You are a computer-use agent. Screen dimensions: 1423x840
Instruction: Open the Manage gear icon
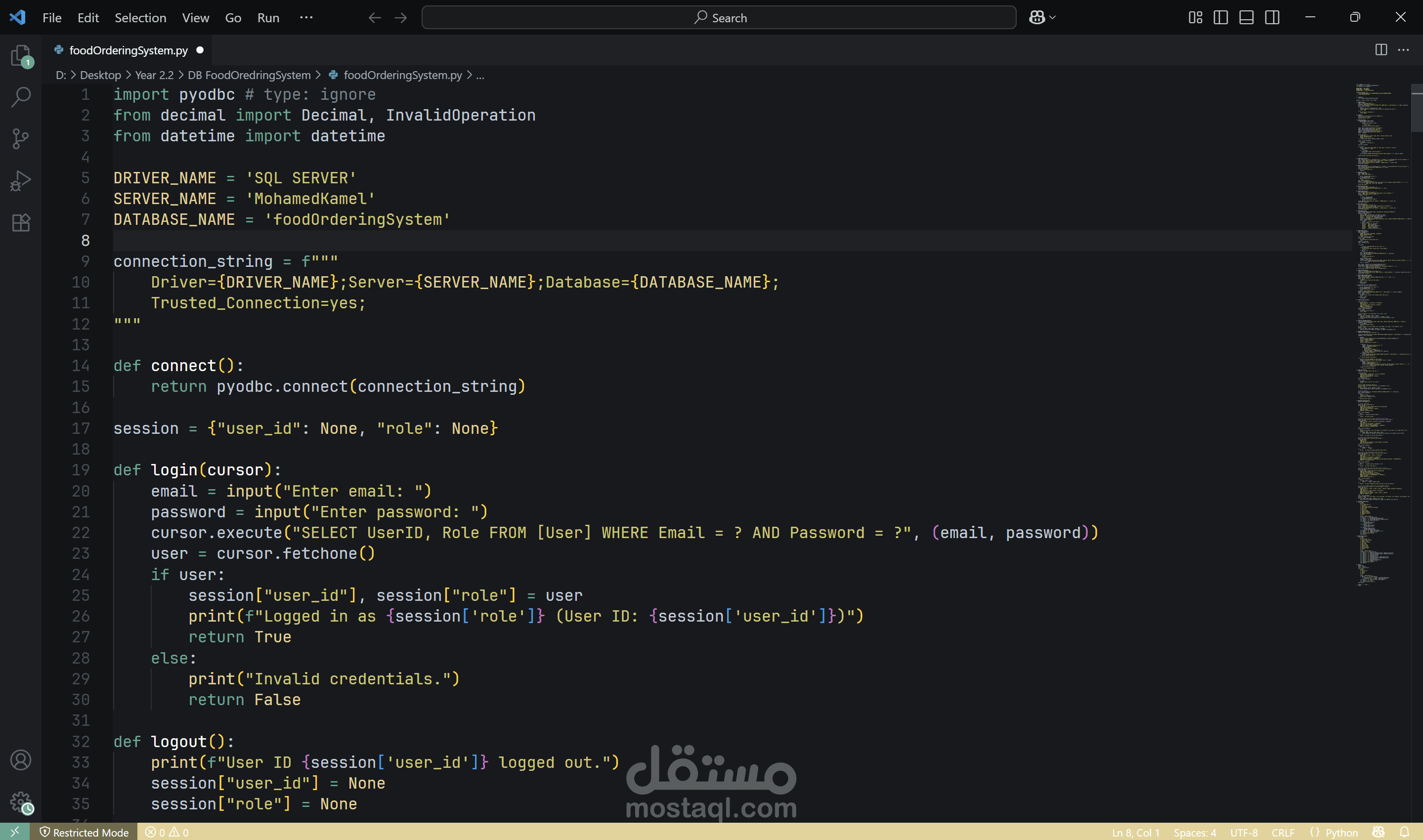21,802
